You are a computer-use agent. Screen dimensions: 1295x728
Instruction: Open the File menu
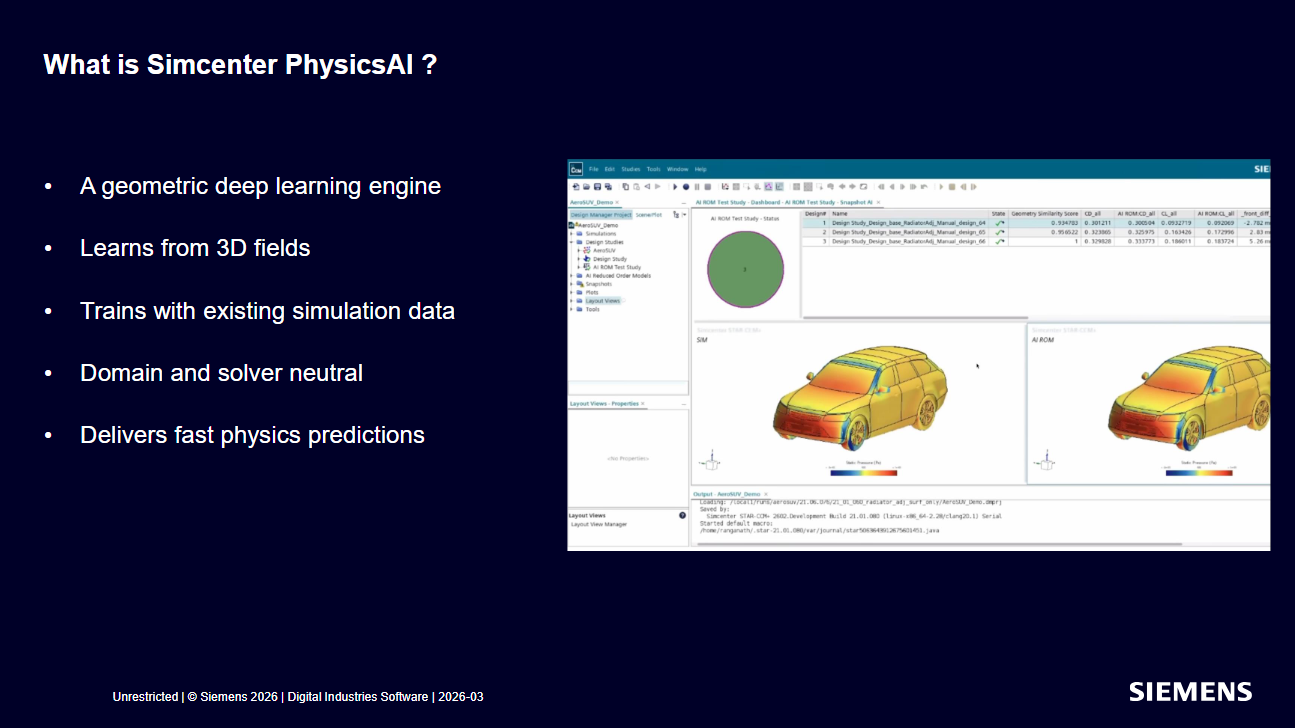(594, 169)
